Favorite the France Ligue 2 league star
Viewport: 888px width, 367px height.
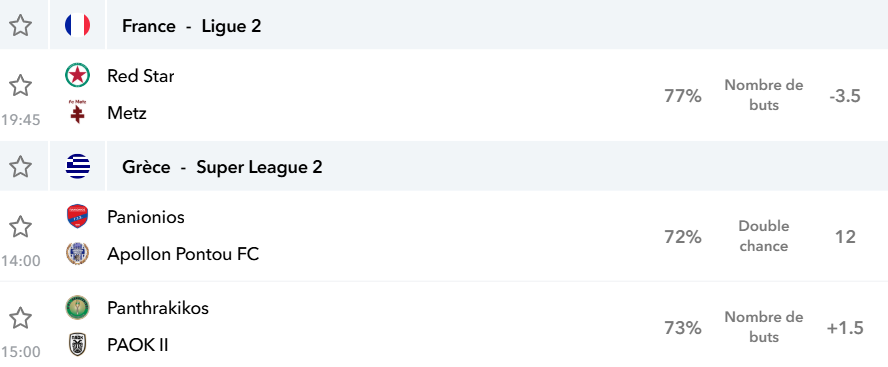point(21,25)
